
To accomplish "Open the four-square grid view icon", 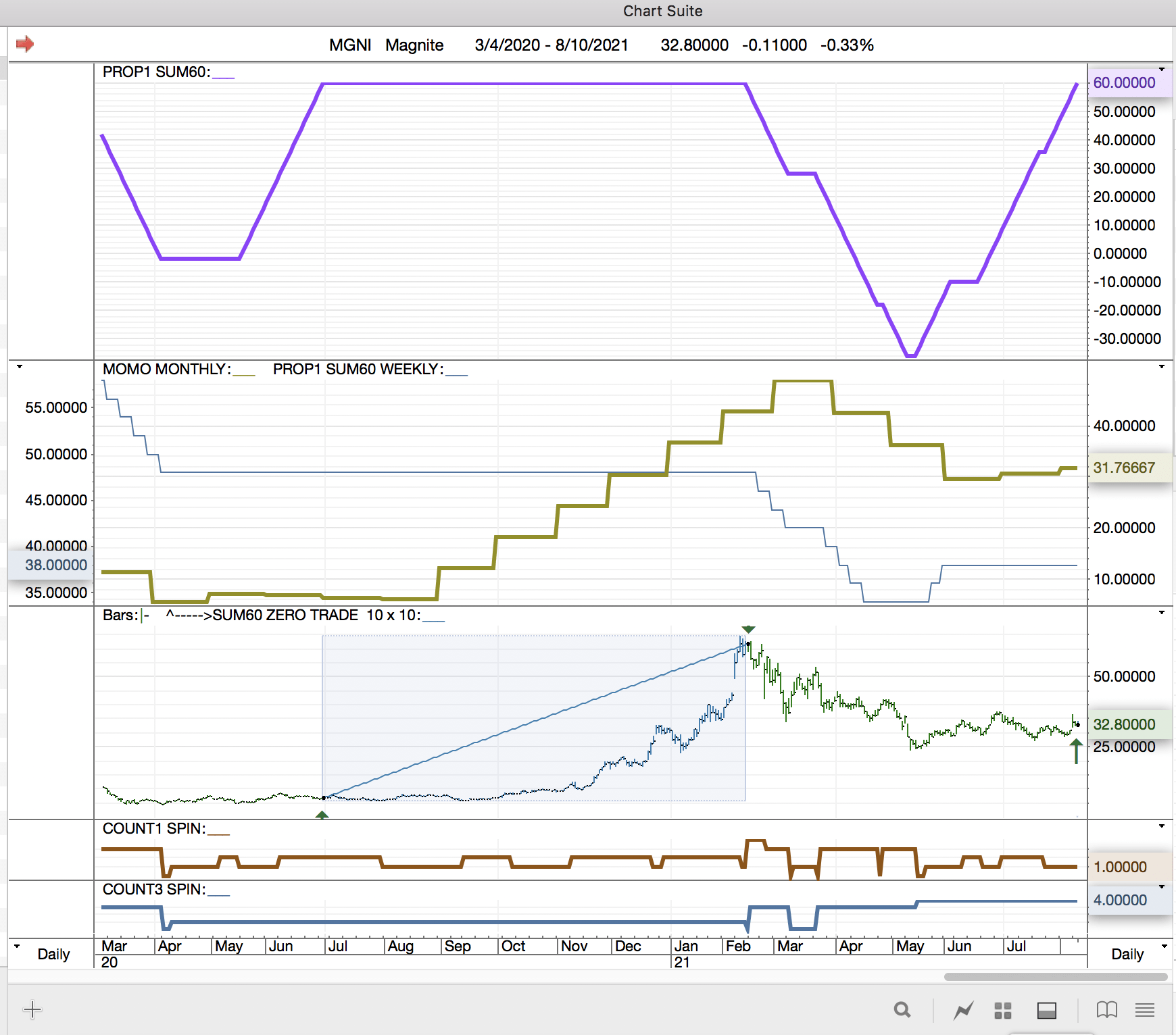I will coord(1003,1010).
